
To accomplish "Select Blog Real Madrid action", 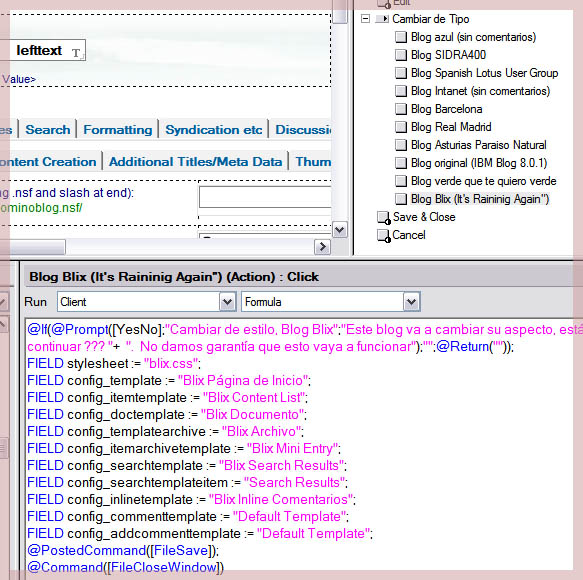I will [451, 127].
